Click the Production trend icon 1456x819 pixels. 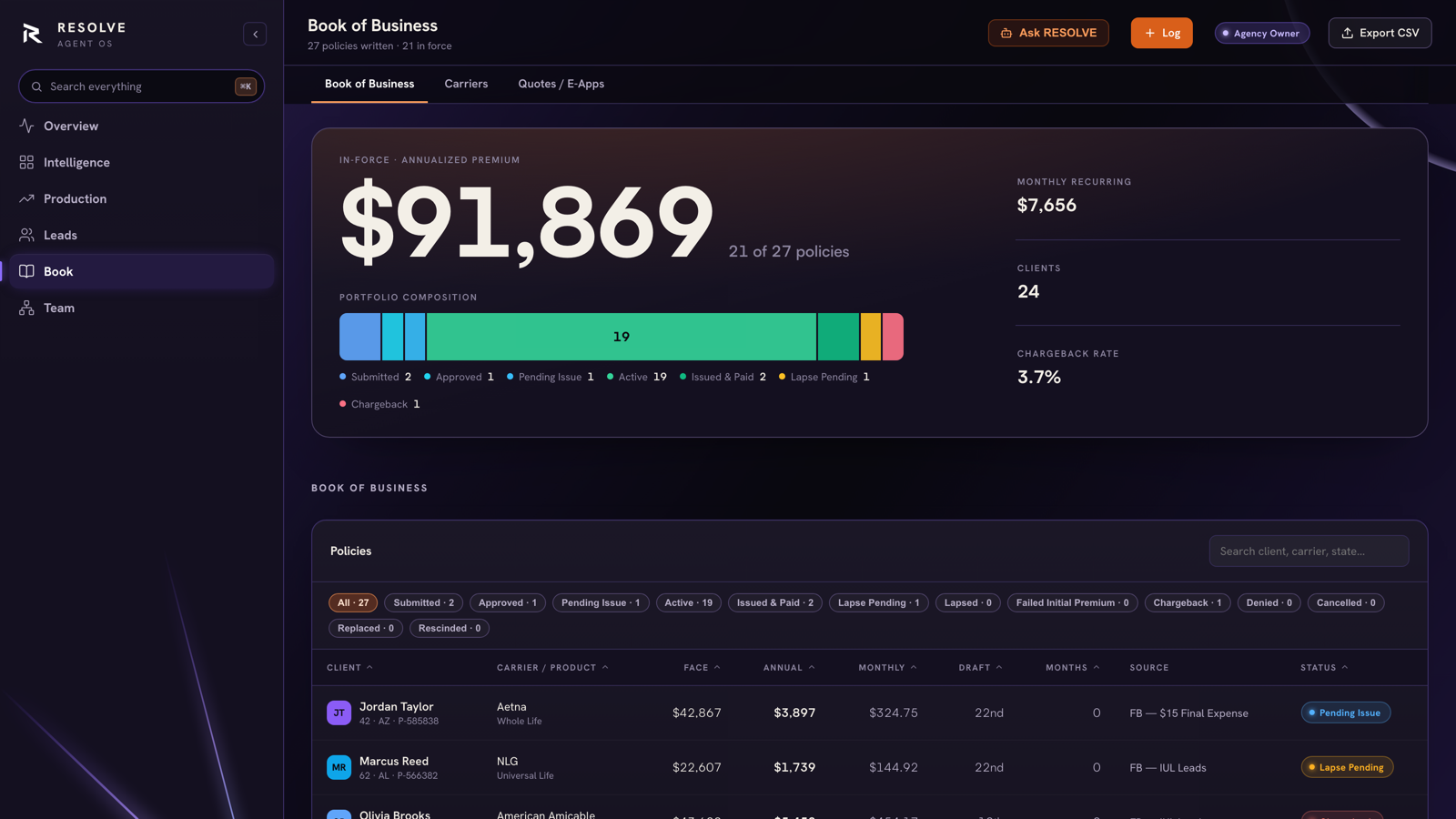pyautogui.click(x=26, y=198)
